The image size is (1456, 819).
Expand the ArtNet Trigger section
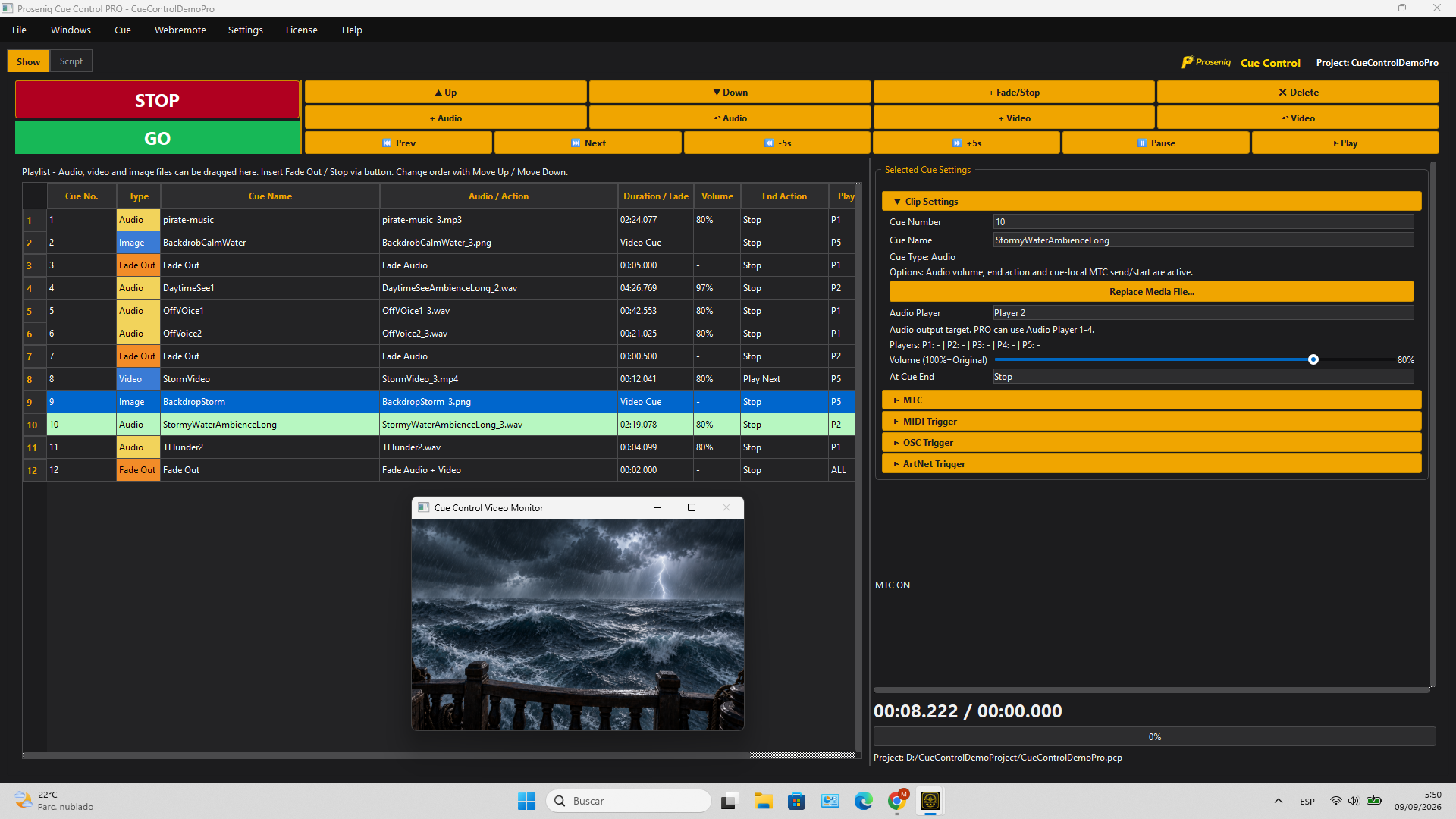tap(1151, 464)
